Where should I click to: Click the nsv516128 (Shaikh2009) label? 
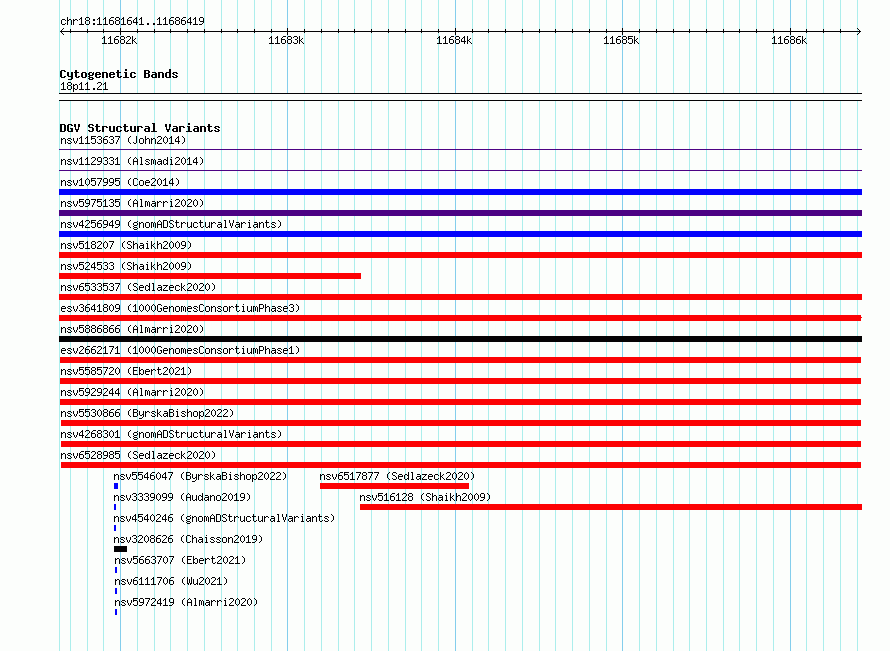425,497
